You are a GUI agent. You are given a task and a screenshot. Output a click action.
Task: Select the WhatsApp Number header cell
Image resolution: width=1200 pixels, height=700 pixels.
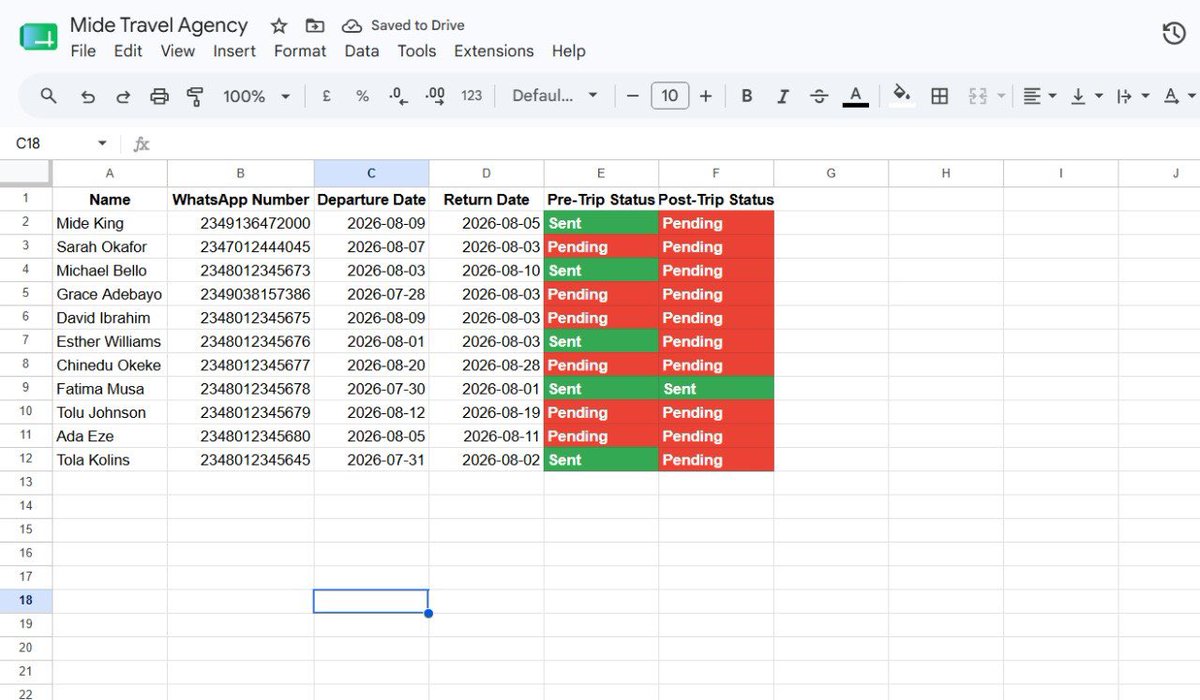tap(241, 199)
